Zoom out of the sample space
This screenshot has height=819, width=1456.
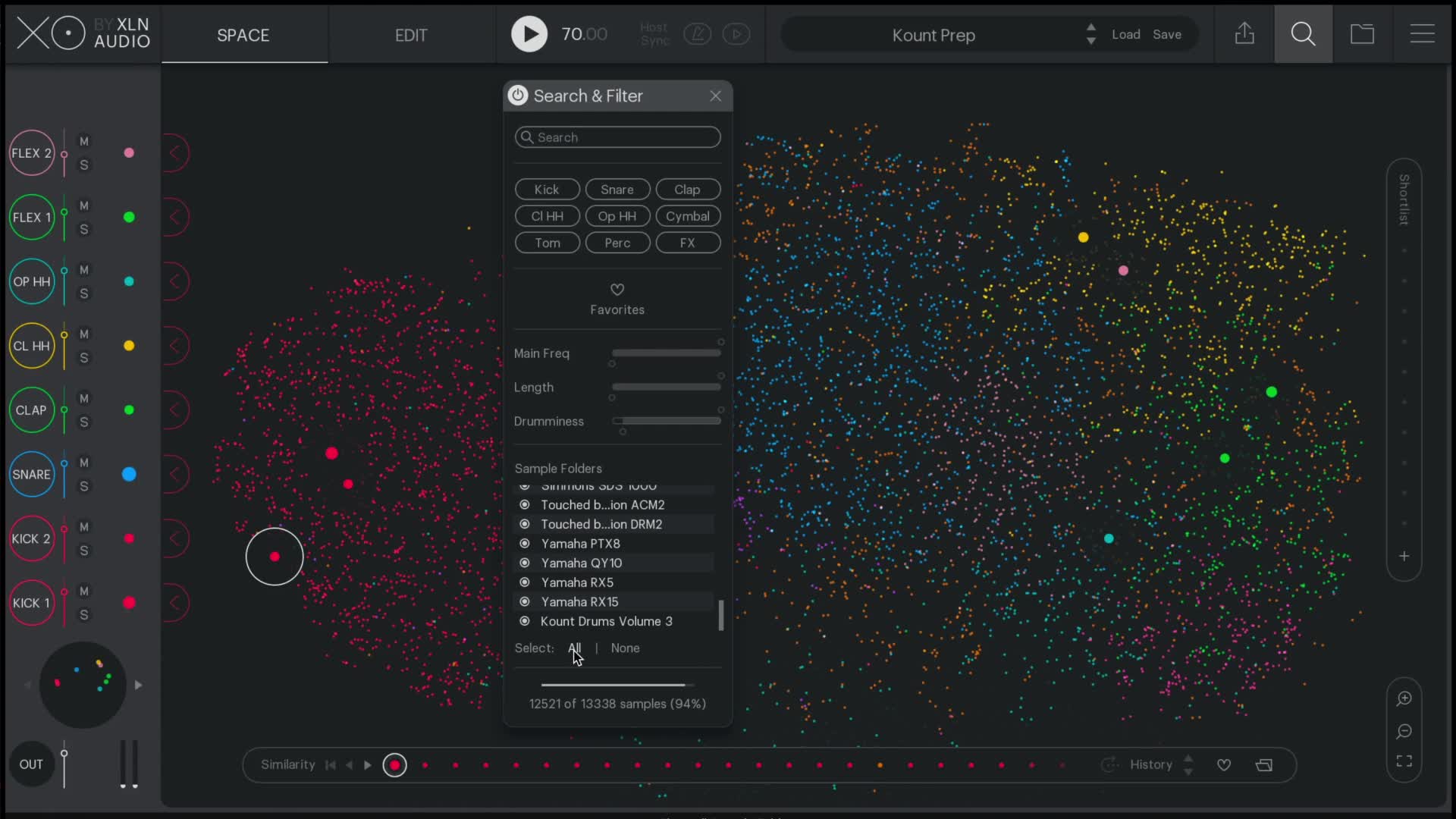point(1404,731)
